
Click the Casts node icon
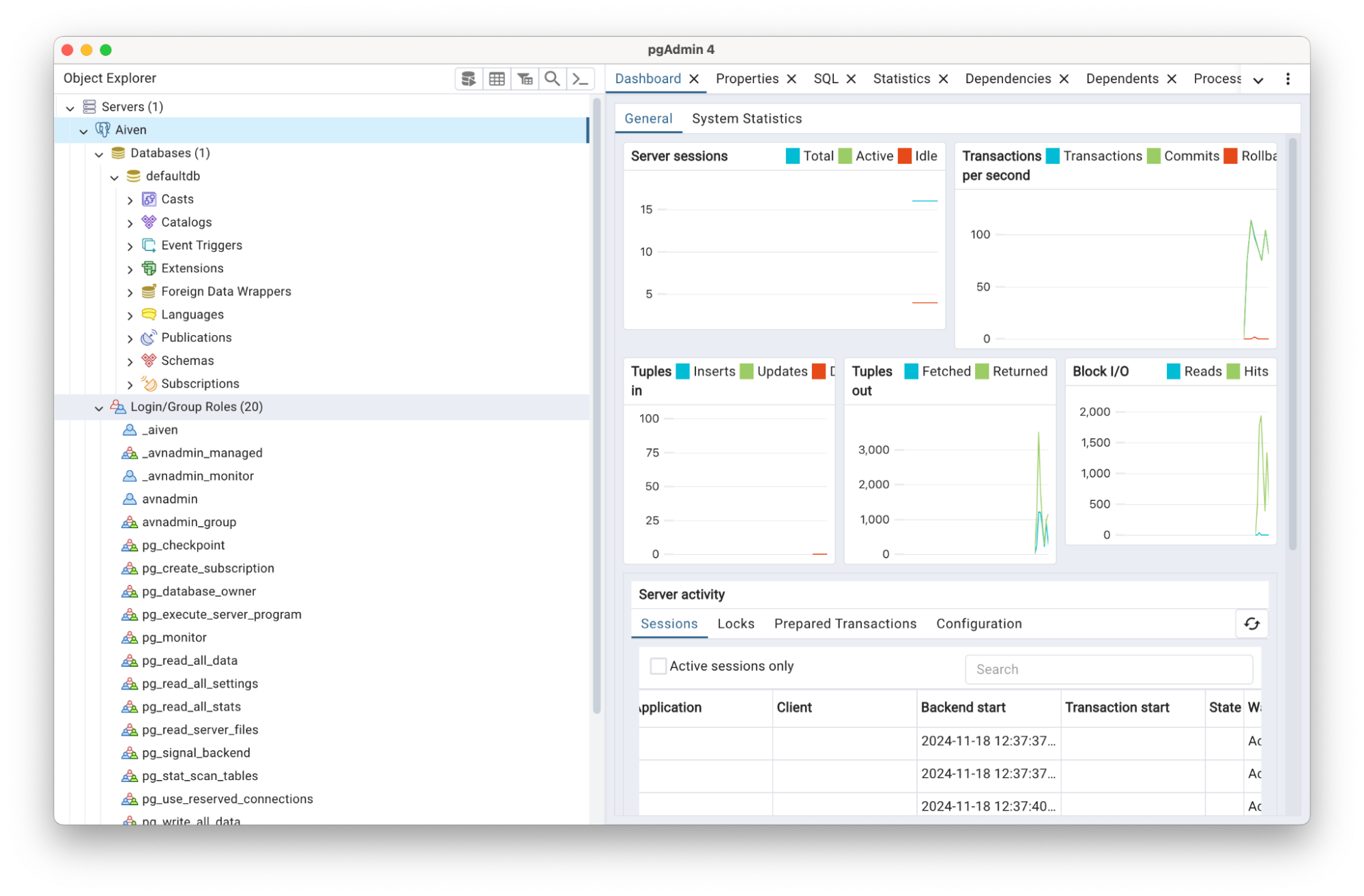tap(149, 199)
